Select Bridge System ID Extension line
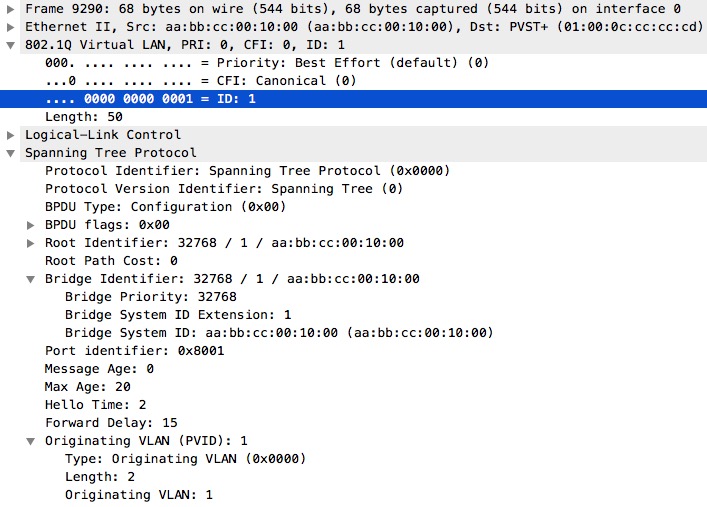The width and height of the screenshot is (707, 507). coord(178,315)
